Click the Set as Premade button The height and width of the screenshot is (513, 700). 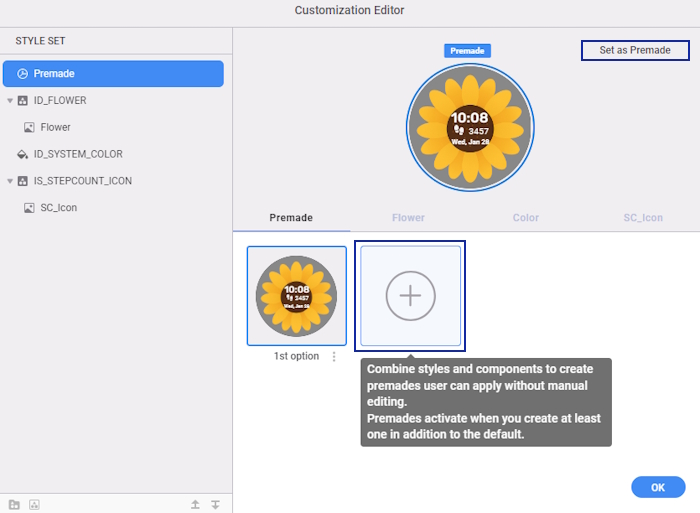point(635,50)
